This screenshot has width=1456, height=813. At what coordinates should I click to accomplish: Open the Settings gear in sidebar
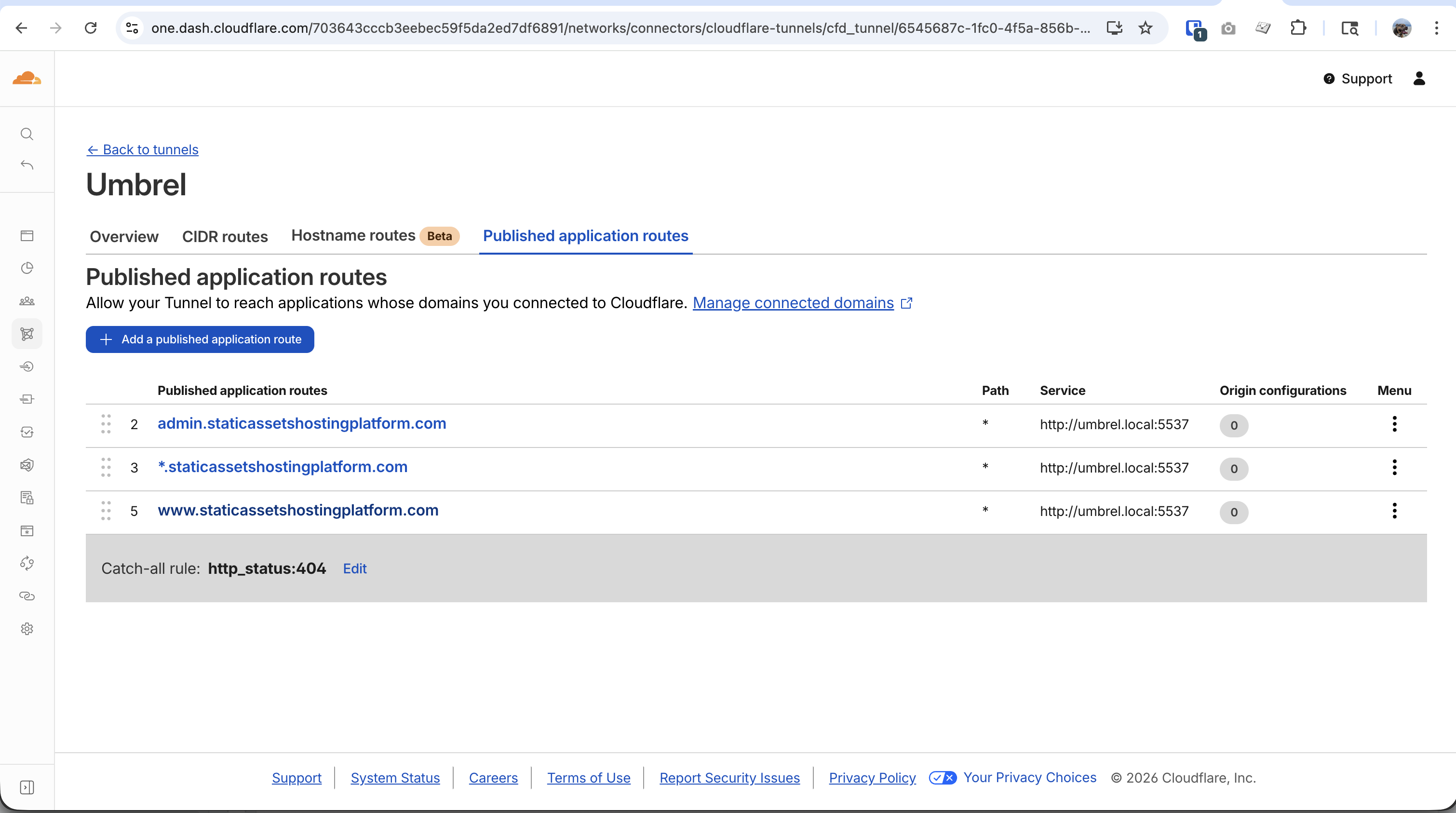pyautogui.click(x=27, y=629)
